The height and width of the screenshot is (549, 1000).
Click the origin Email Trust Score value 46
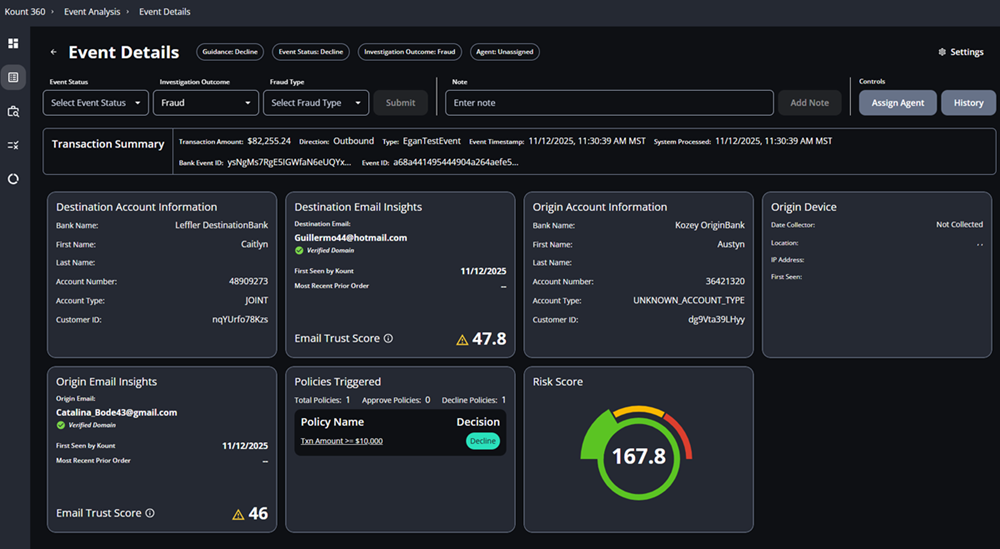click(x=258, y=513)
